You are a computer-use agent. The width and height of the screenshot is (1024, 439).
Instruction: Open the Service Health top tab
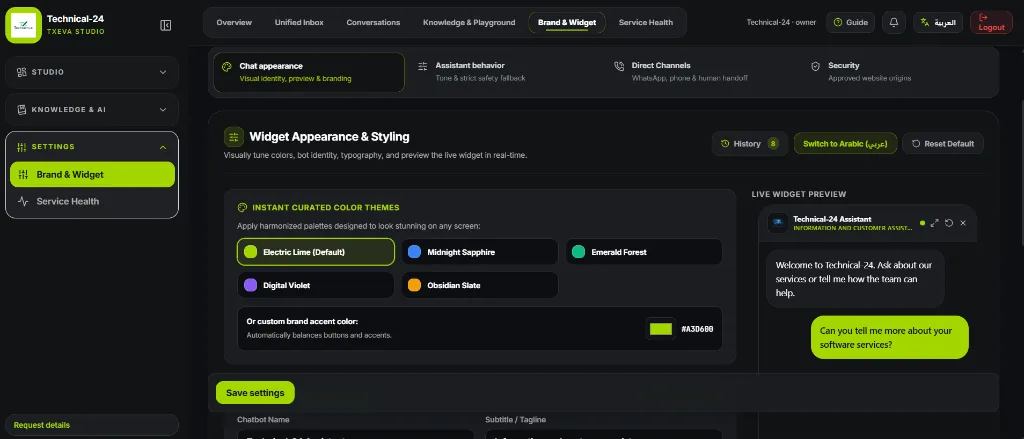click(x=646, y=22)
